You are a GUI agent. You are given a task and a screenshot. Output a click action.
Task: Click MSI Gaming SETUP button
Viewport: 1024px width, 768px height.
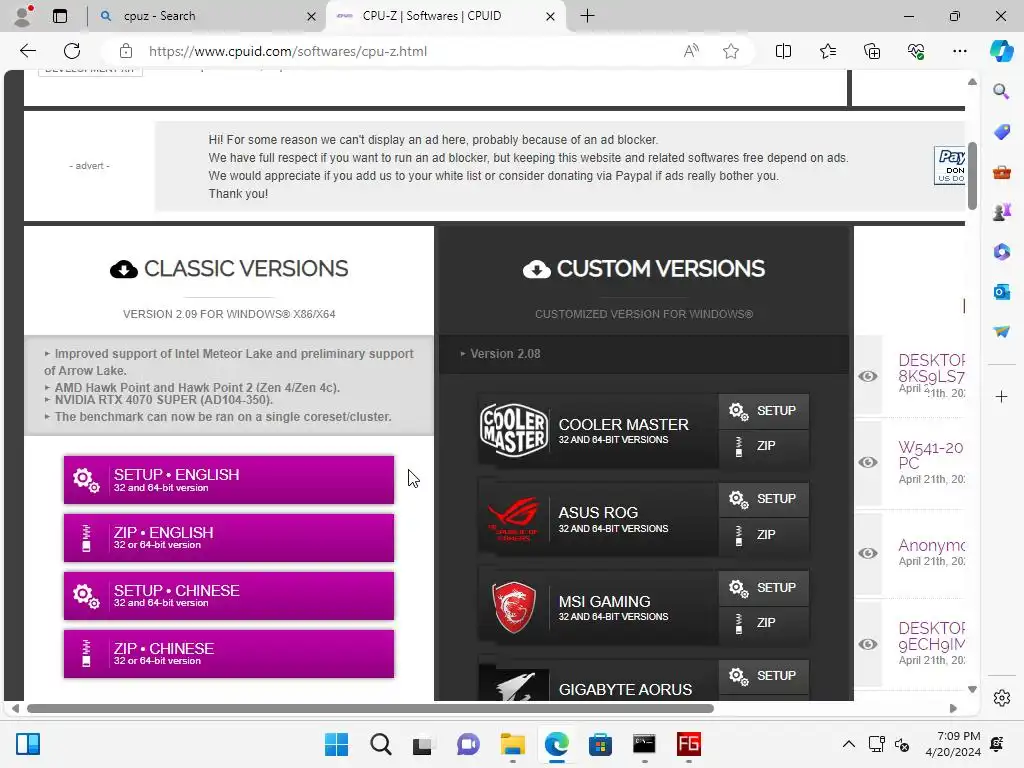[x=763, y=588]
